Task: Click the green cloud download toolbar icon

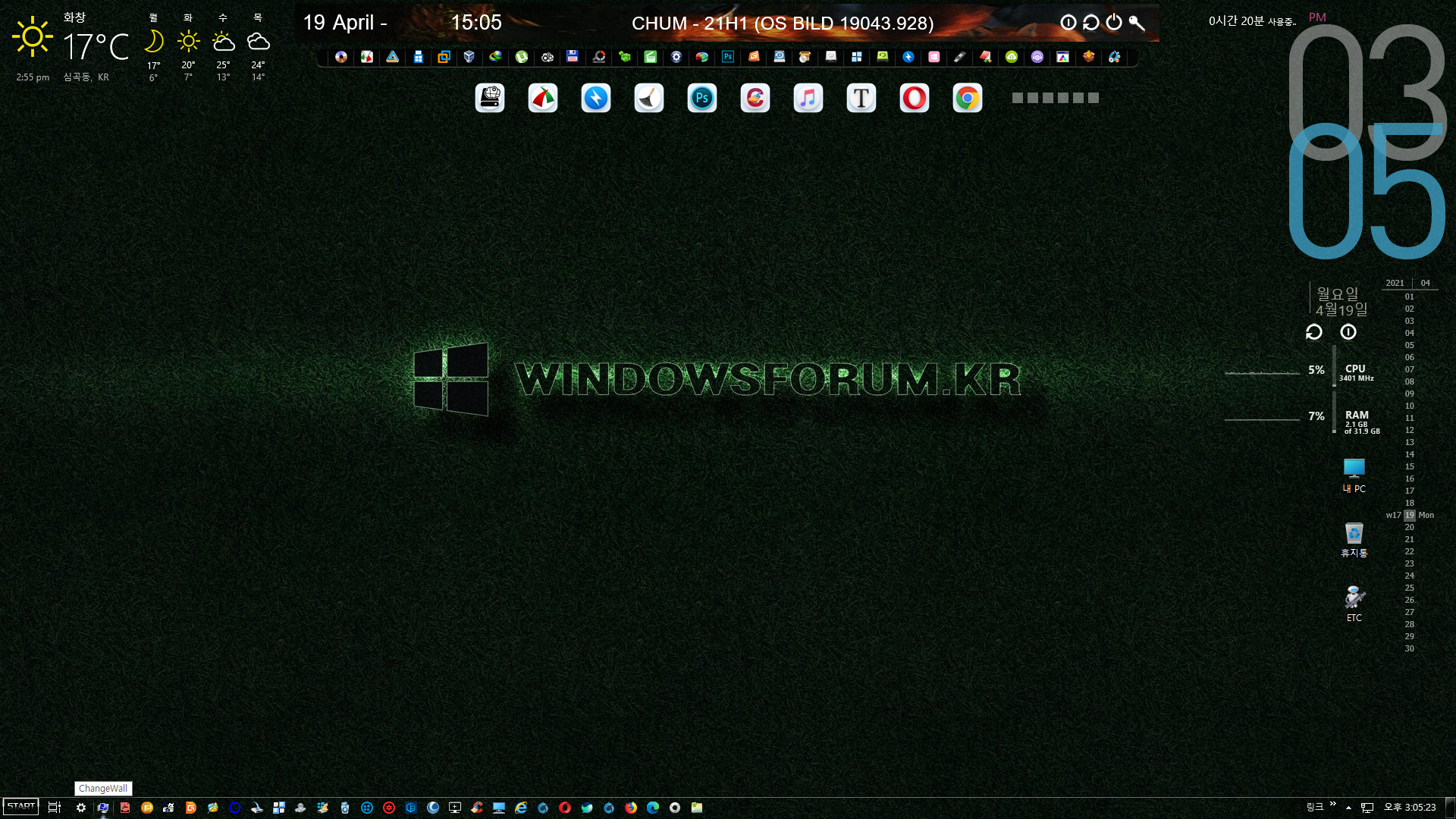Action: (x=1012, y=57)
